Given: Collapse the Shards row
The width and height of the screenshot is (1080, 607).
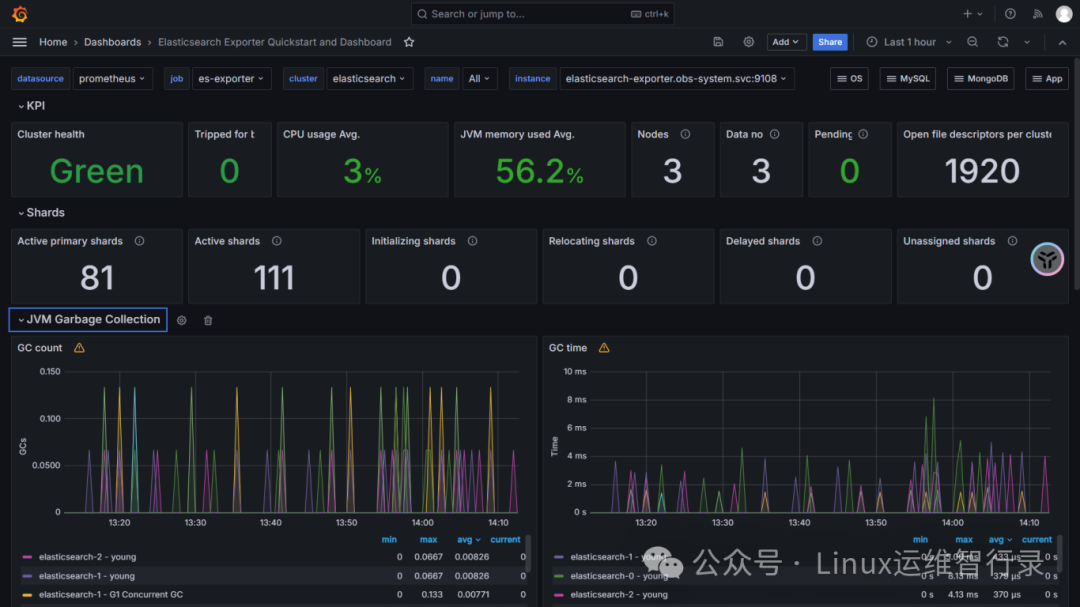Looking at the screenshot, I should tap(41, 213).
